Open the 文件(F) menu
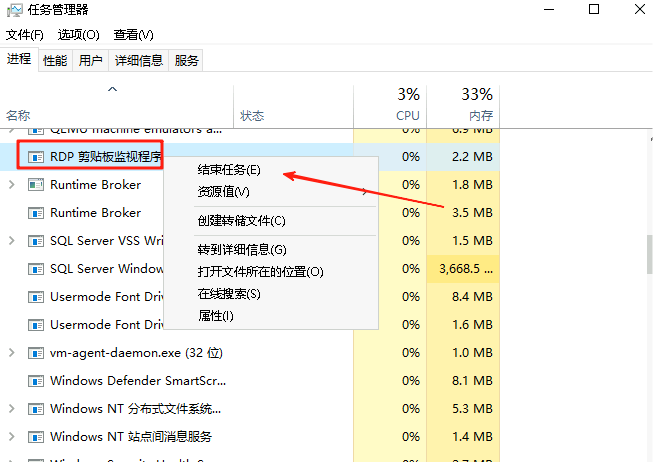The image size is (653, 462). pyautogui.click(x=25, y=35)
